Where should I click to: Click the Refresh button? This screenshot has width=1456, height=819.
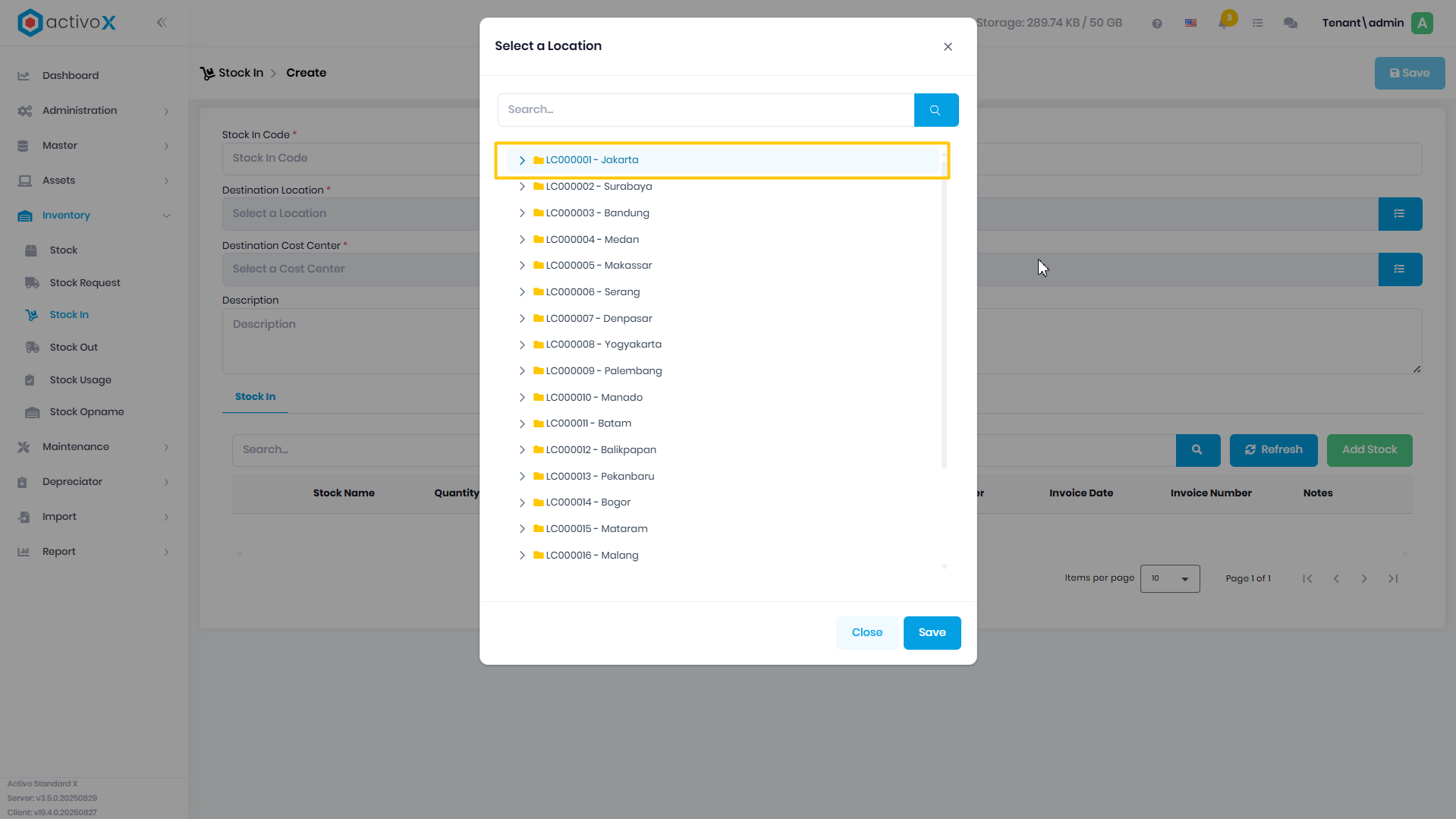[x=1273, y=450]
